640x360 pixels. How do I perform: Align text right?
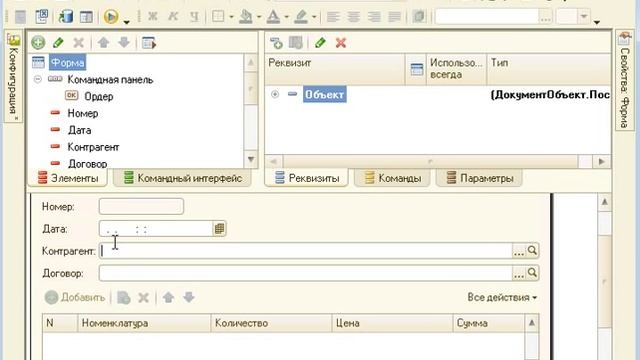pos(374,16)
